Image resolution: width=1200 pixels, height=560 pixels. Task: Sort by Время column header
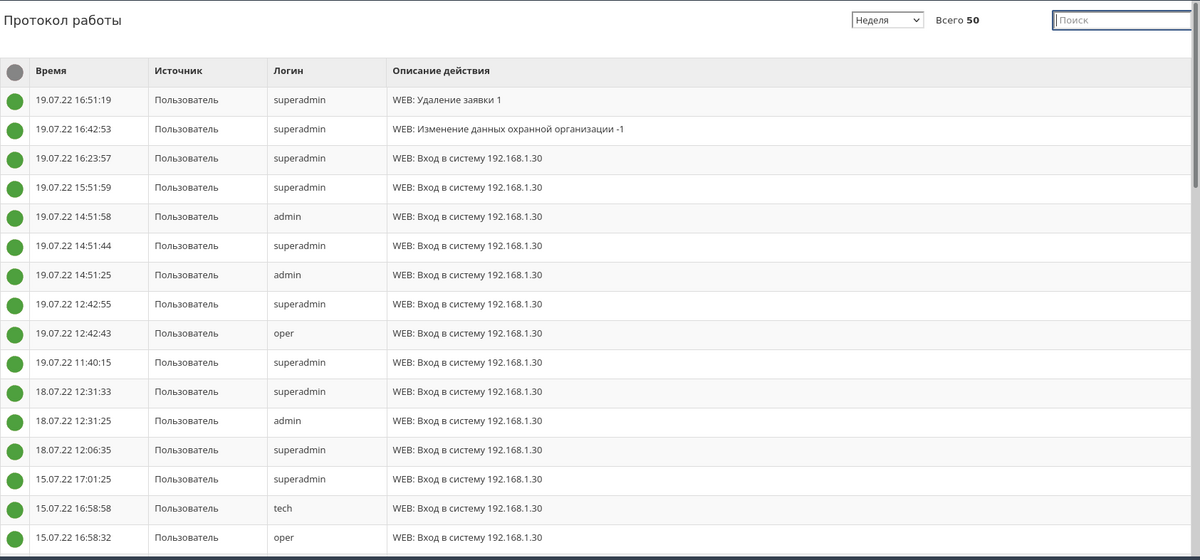(x=51, y=71)
